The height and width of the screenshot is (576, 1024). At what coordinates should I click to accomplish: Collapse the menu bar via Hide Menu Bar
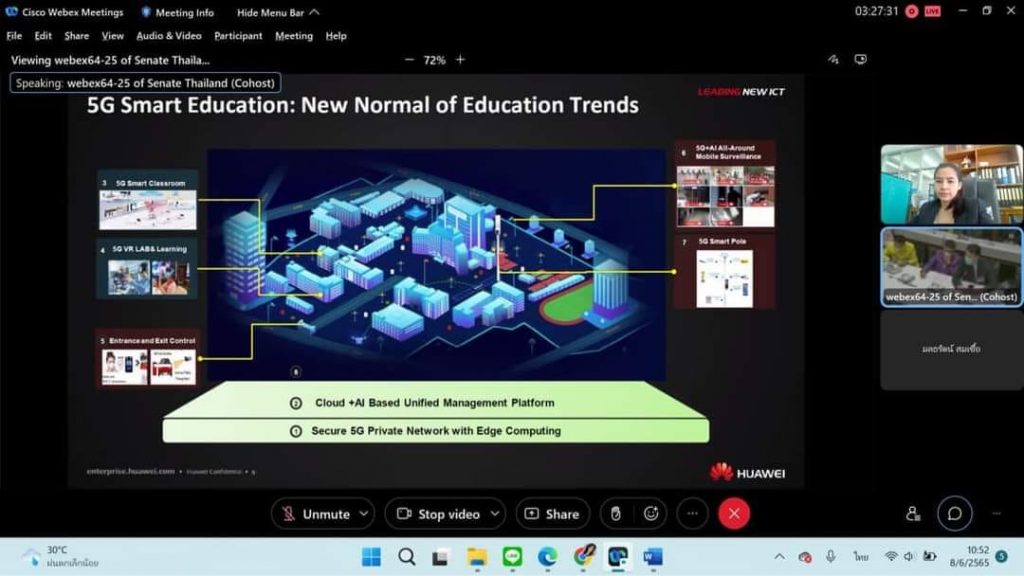coord(278,12)
